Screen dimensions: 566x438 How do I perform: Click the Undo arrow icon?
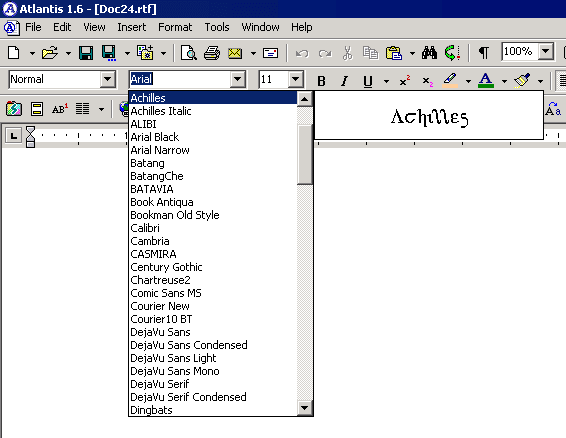click(302, 53)
